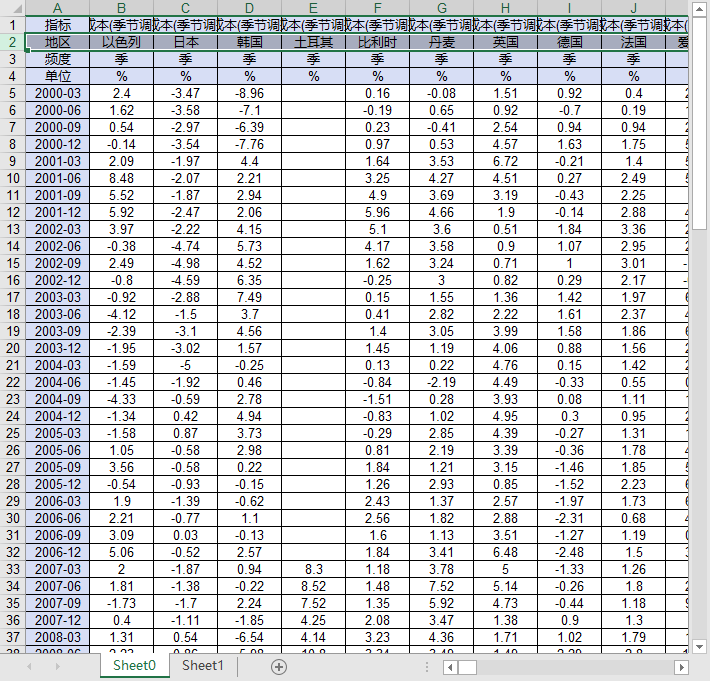Select row 33 header
The image size is (710, 681).
tap(13, 569)
